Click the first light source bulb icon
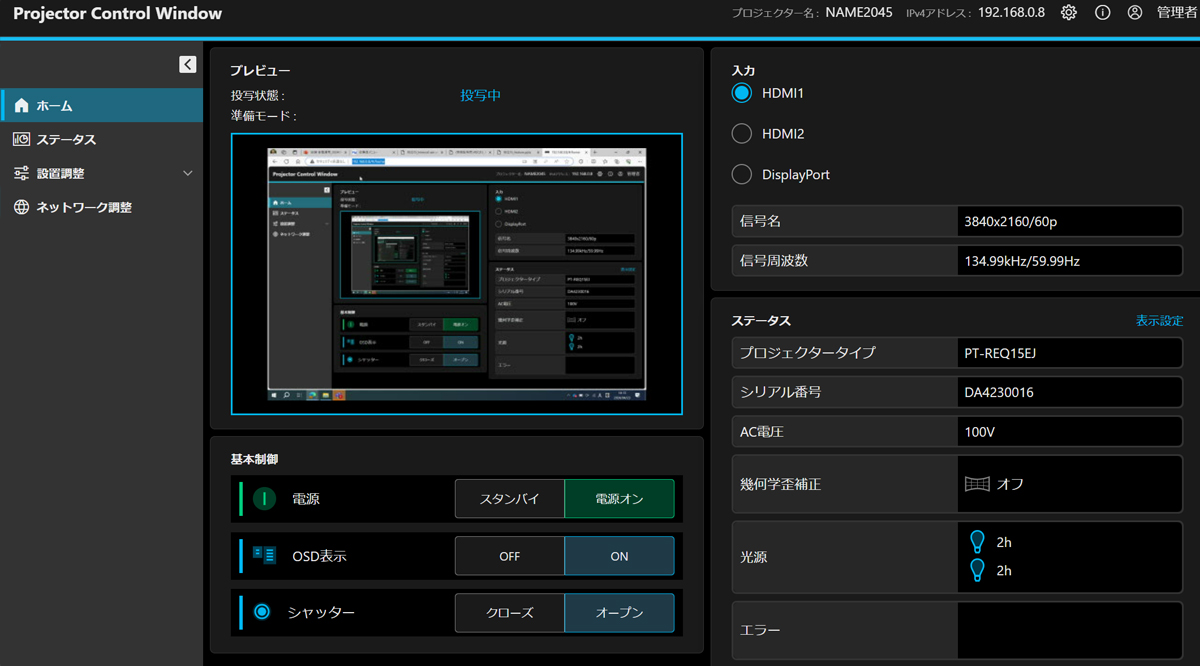Image resolution: width=1200 pixels, height=666 pixels. click(978, 542)
